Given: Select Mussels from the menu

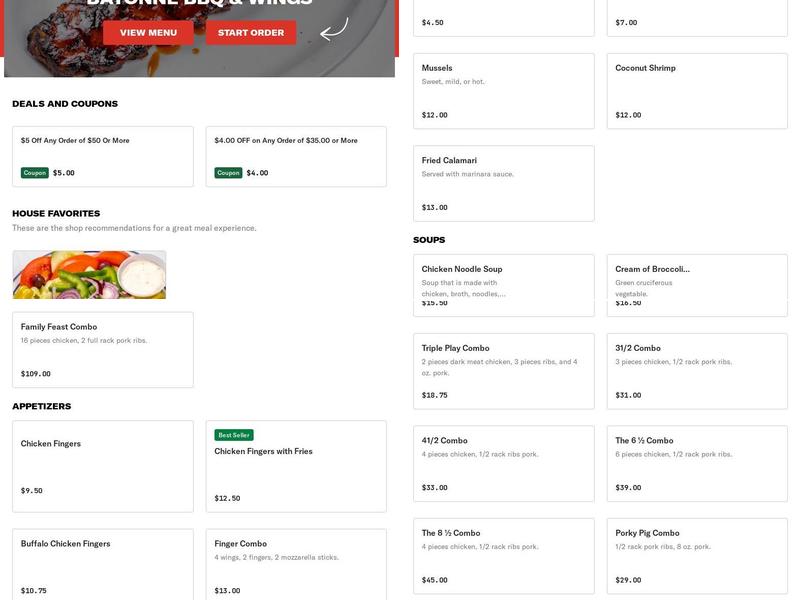Looking at the screenshot, I should (503, 91).
